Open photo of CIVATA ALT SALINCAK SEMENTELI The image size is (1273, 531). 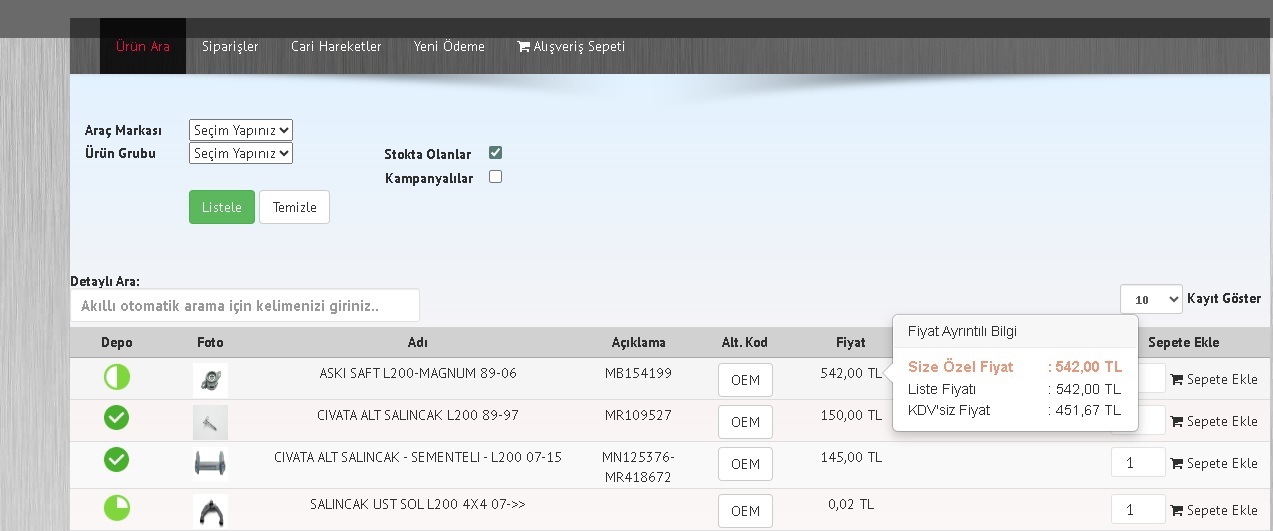210,464
